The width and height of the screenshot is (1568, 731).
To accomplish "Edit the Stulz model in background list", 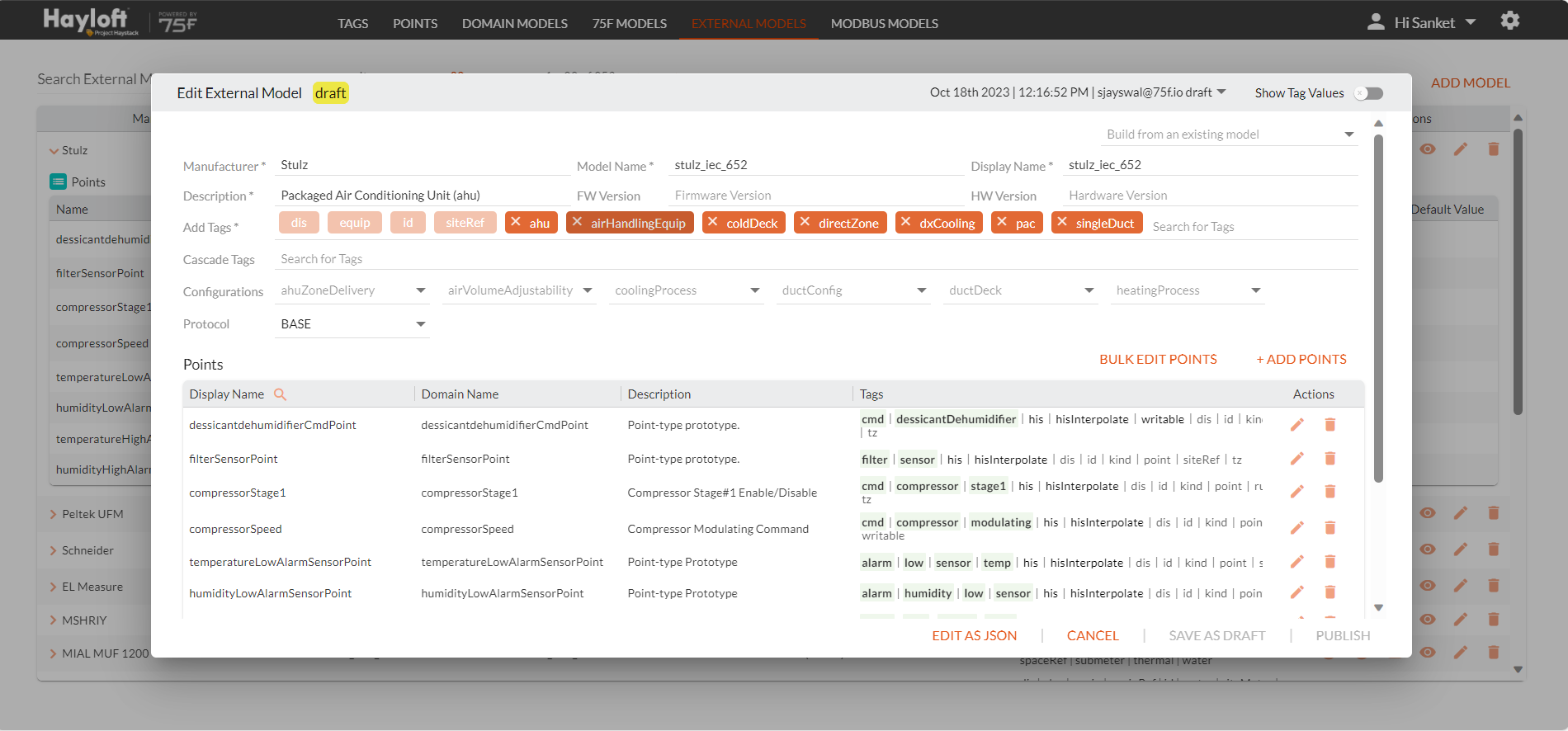I will tap(1461, 149).
